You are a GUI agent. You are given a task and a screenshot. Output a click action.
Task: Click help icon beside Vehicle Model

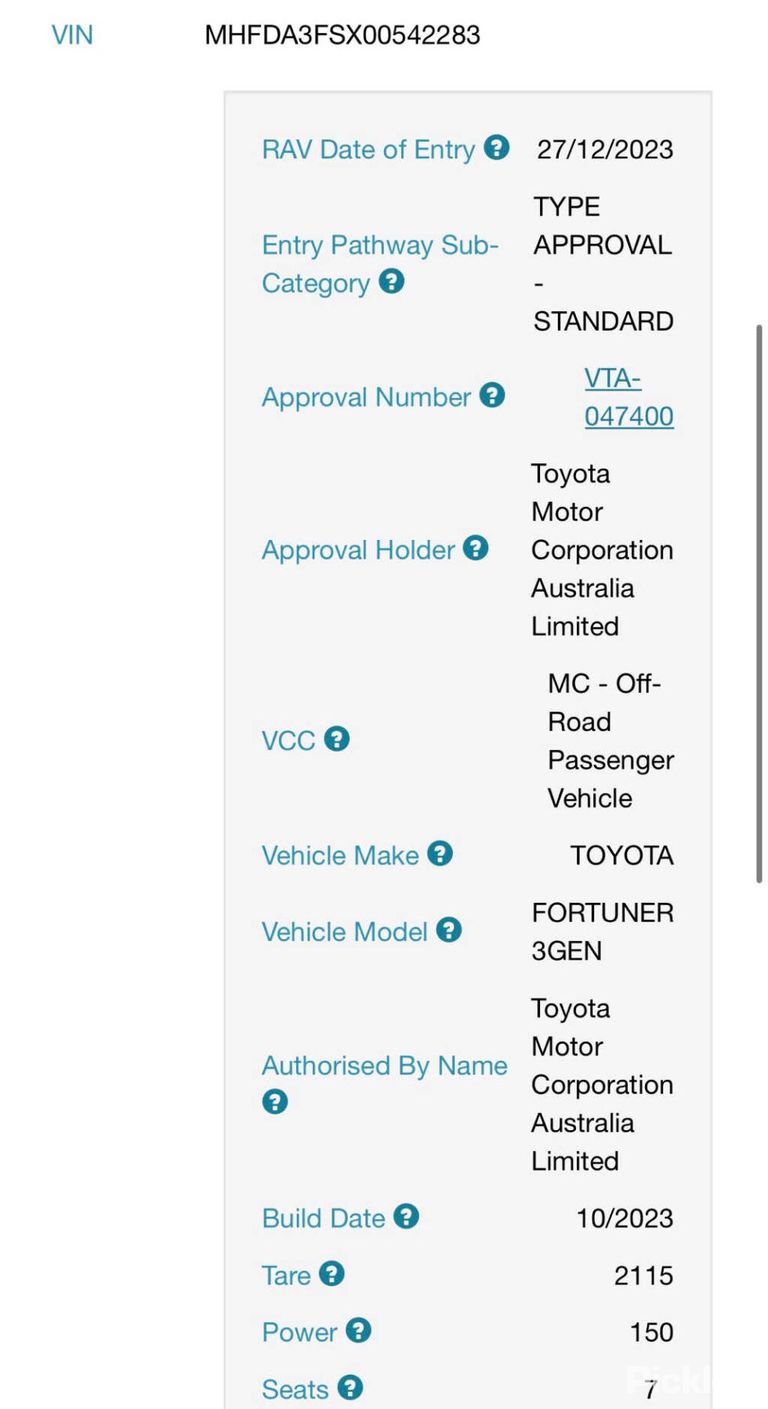(x=449, y=931)
